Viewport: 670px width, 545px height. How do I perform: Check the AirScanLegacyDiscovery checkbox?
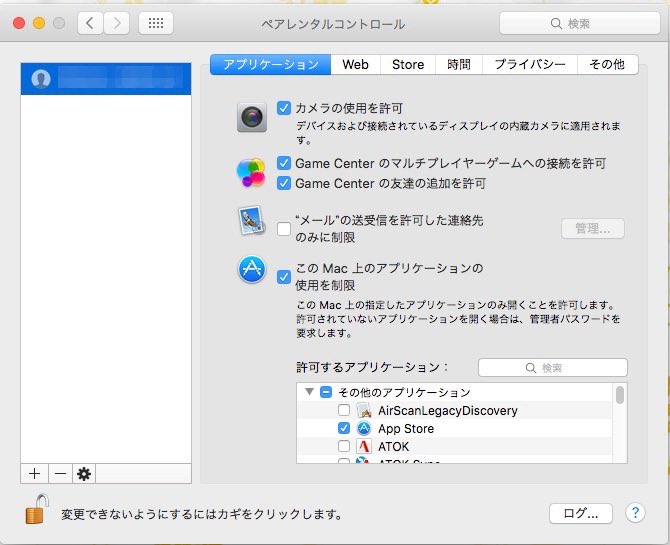pos(344,410)
